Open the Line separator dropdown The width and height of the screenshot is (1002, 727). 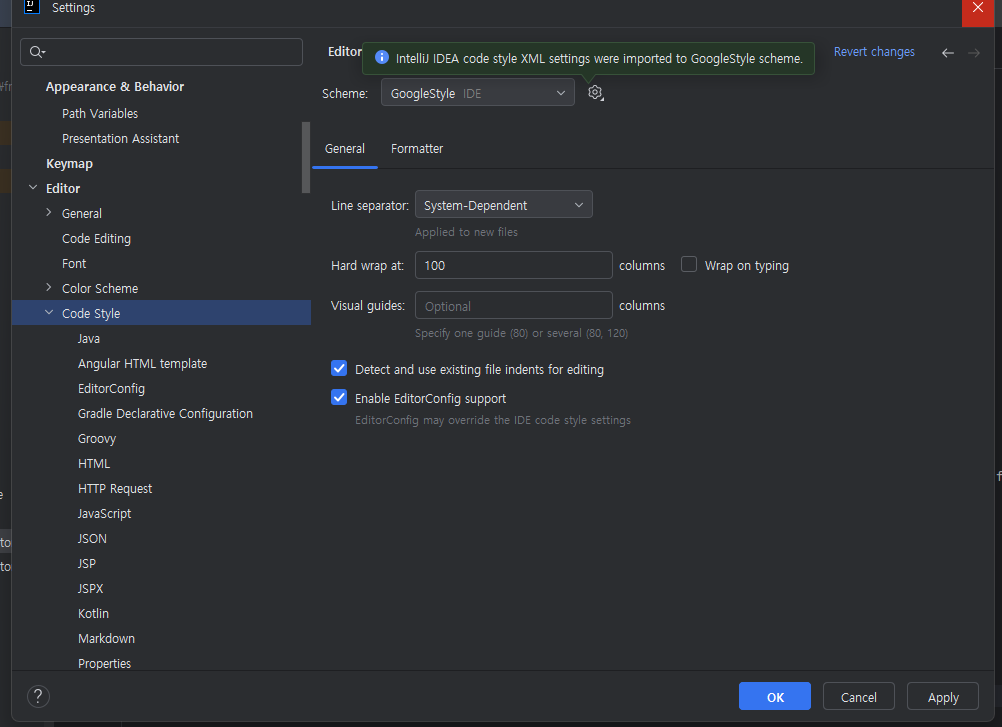tap(504, 205)
